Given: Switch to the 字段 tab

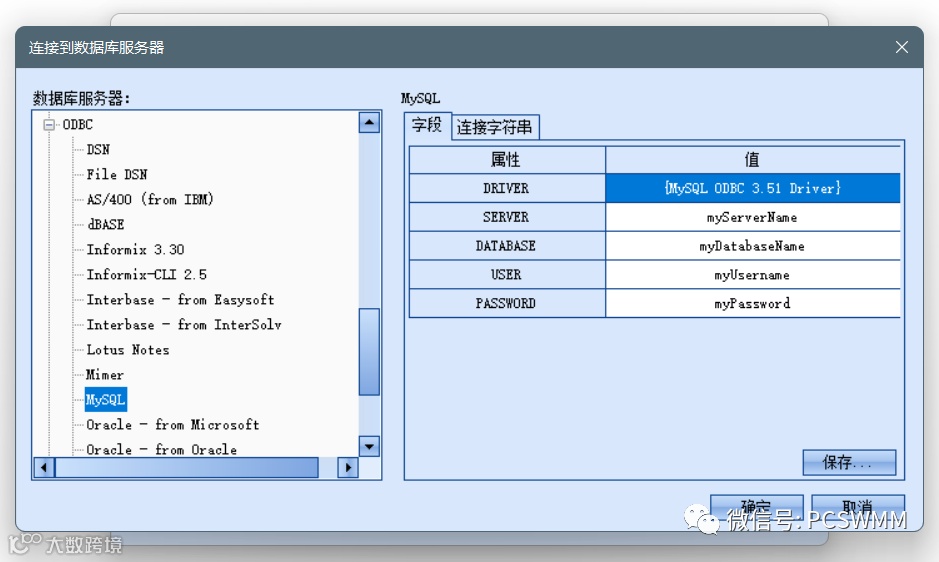Looking at the screenshot, I should click(427, 125).
